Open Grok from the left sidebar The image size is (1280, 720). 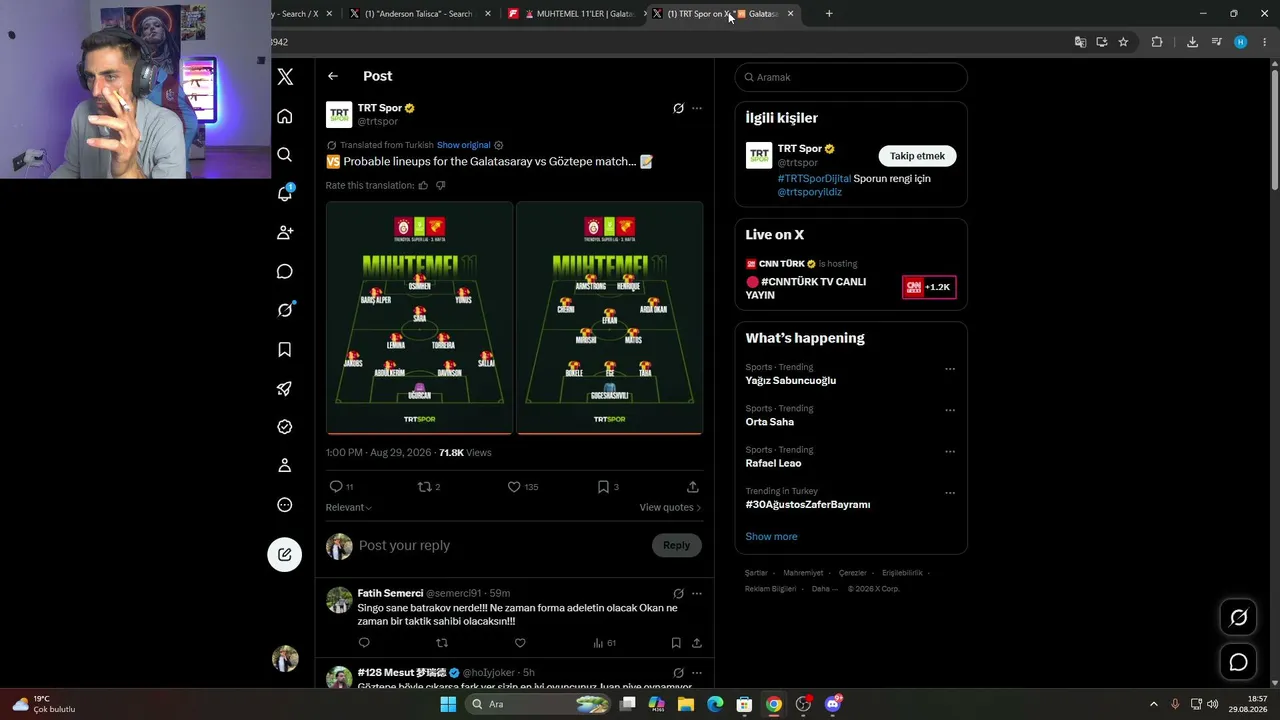tap(285, 310)
